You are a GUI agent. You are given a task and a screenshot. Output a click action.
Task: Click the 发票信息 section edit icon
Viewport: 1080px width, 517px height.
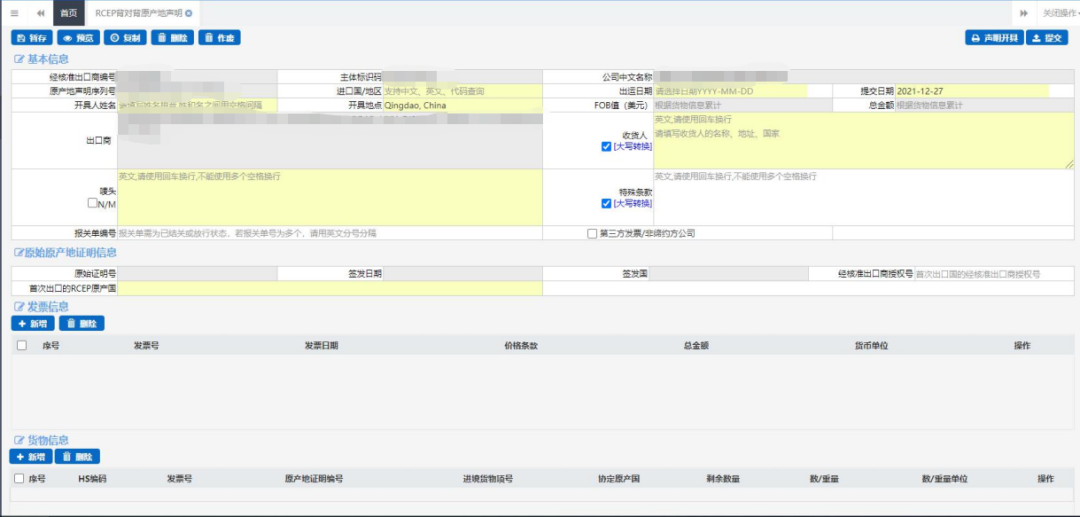[x=19, y=307]
